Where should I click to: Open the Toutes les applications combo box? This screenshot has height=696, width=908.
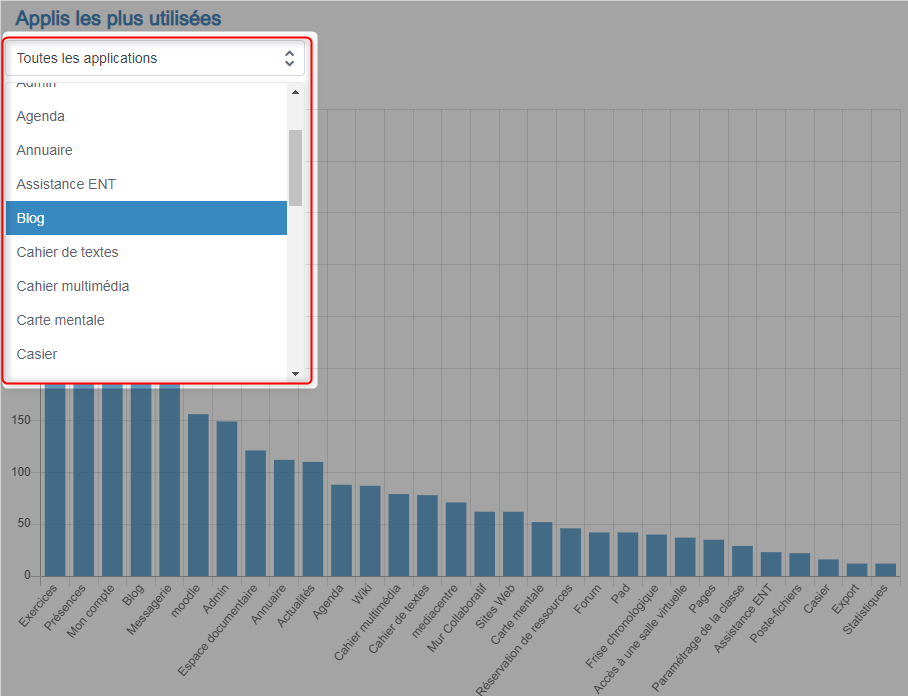pos(150,58)
